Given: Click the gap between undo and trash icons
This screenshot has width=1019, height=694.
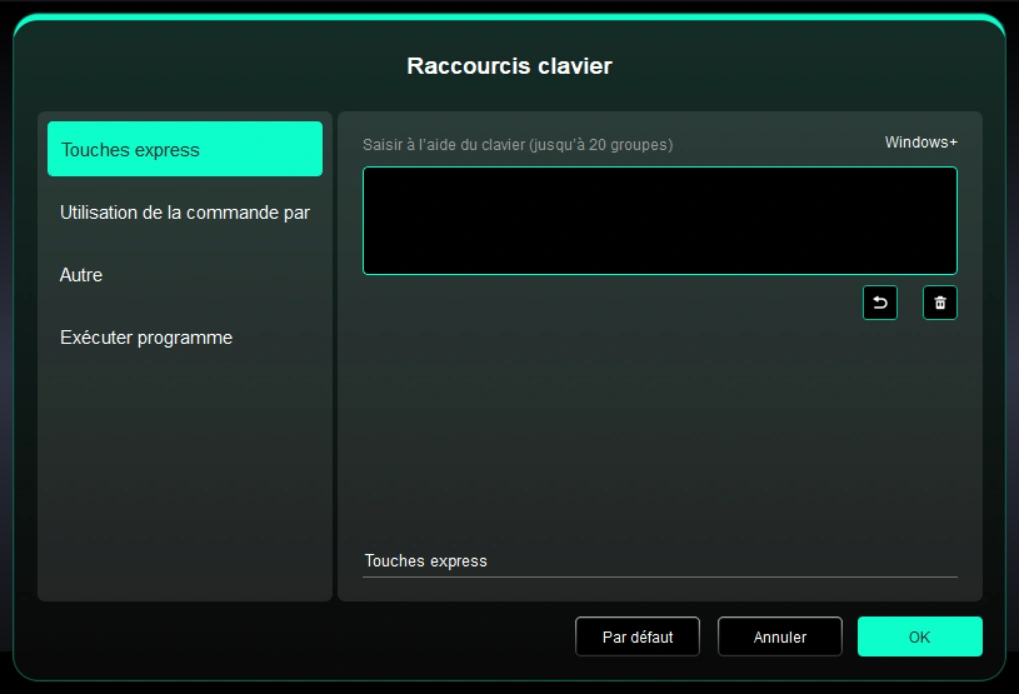Looking at the screenshot, I should (910, 303).
